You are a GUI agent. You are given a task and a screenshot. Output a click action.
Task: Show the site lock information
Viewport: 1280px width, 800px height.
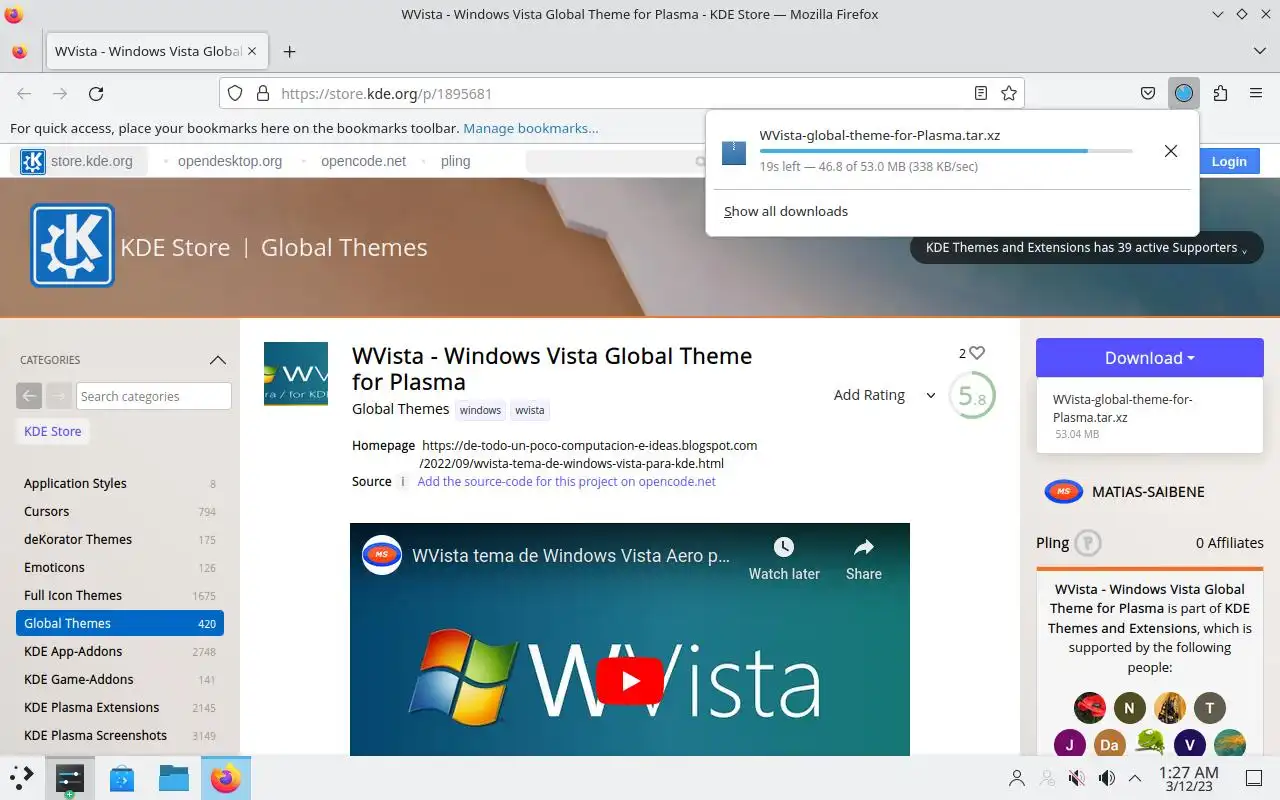[263, 93]
